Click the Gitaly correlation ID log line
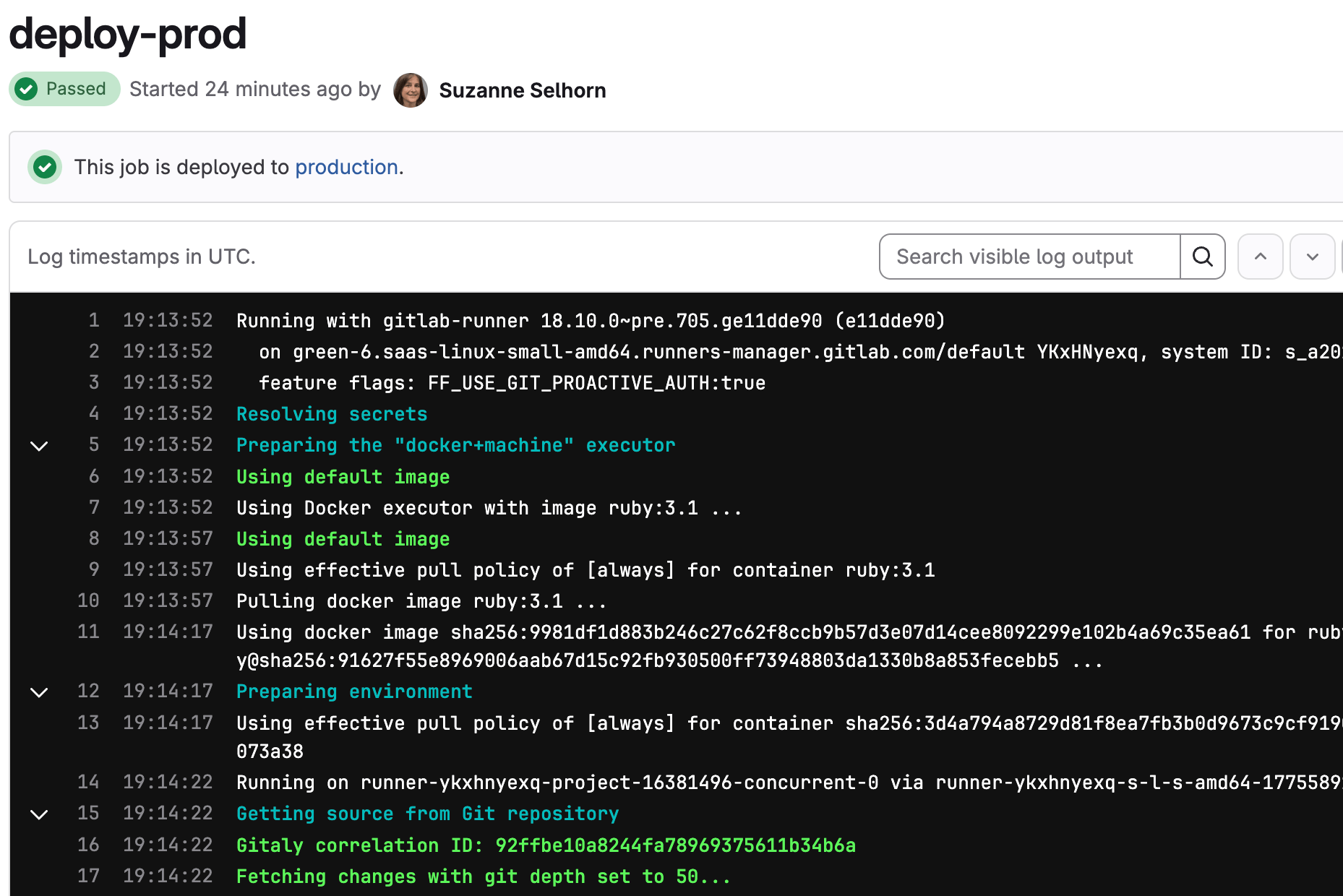Screen dimensions: 1343x896 [x=546, y=845]
